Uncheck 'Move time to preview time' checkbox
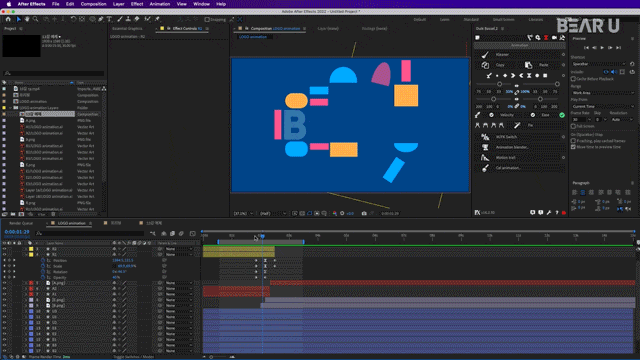 (x=573, y=147)
